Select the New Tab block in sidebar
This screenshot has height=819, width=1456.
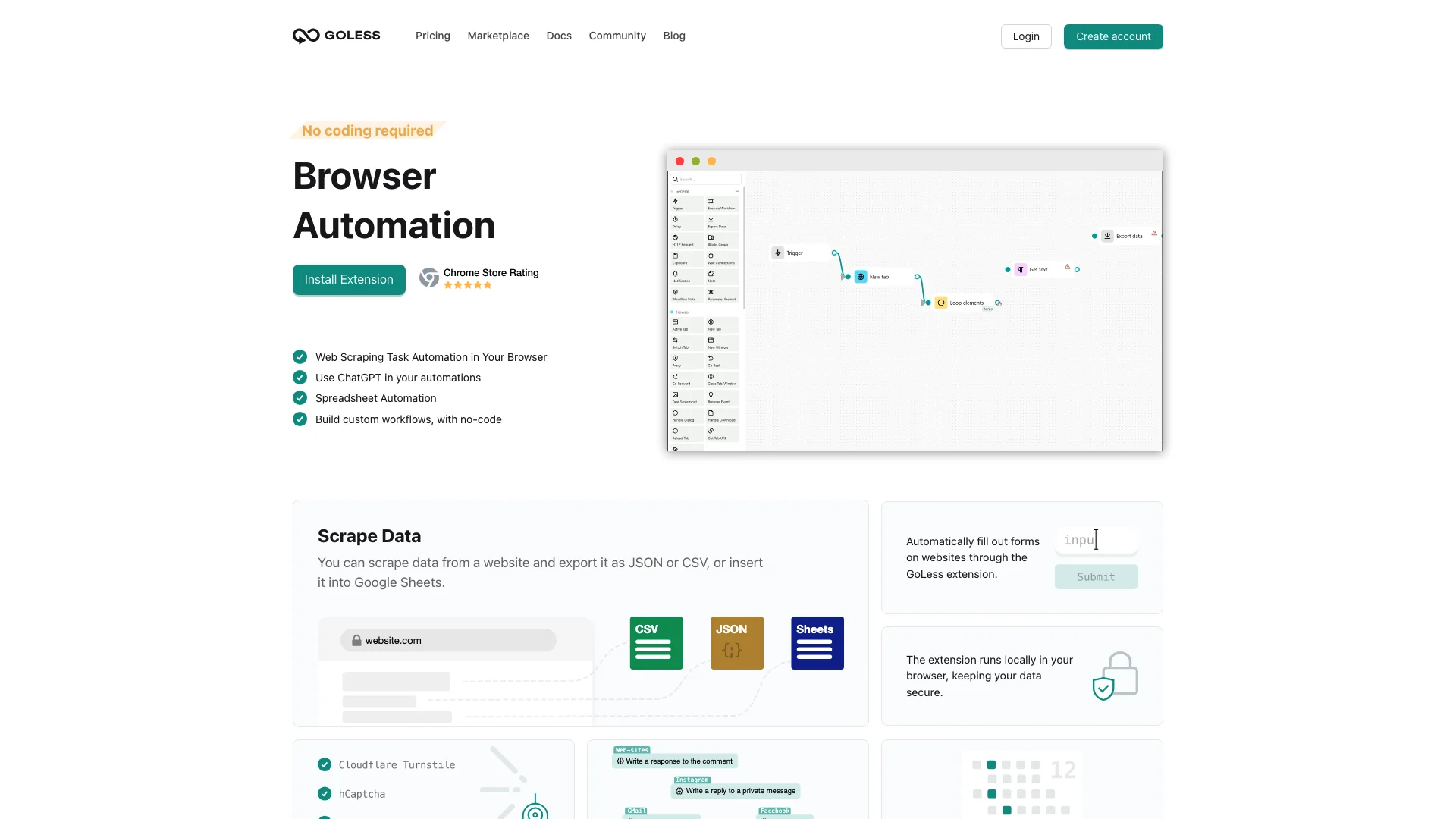click(723, 325)
